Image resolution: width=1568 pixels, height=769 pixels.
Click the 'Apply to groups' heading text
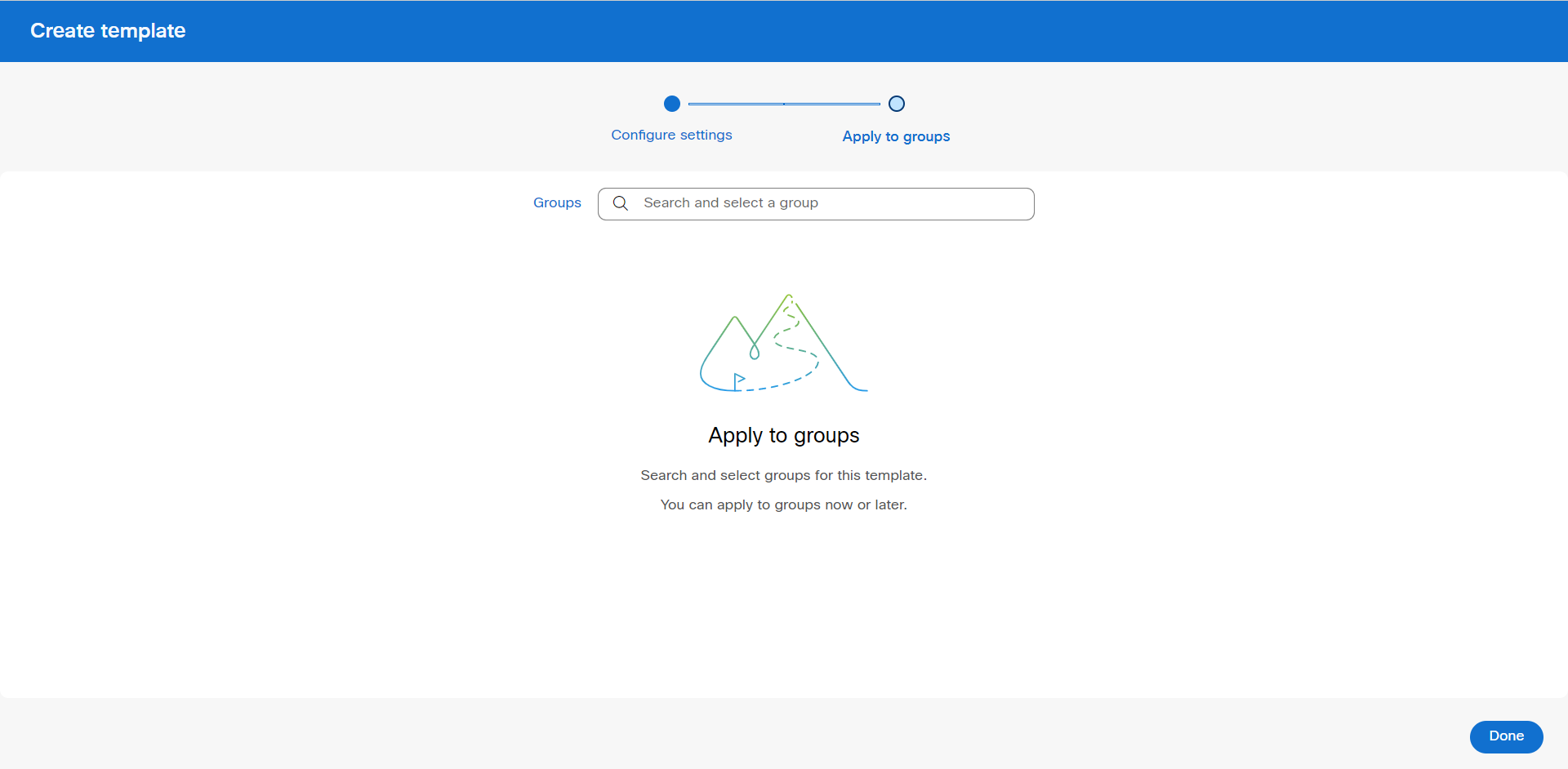pyautogui.click(x=784, y=435)
